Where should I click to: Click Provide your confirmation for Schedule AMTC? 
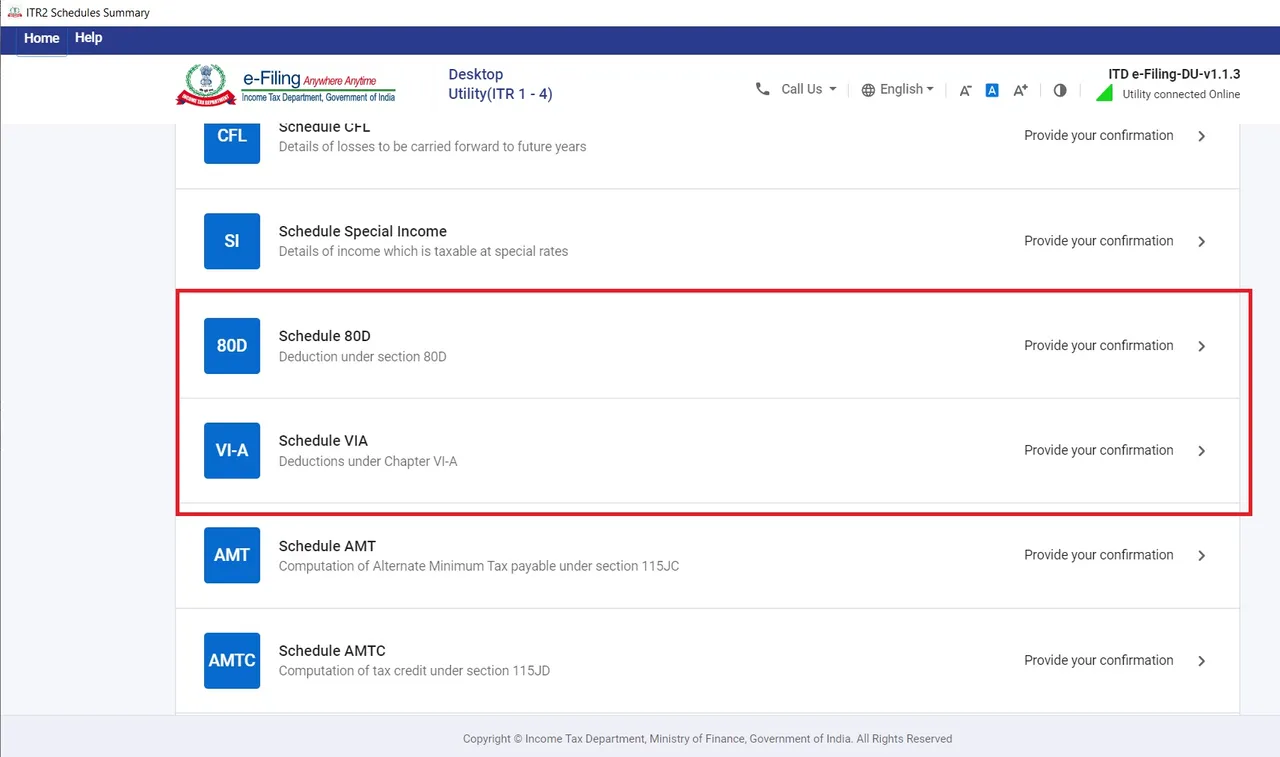coord(1099,659)
